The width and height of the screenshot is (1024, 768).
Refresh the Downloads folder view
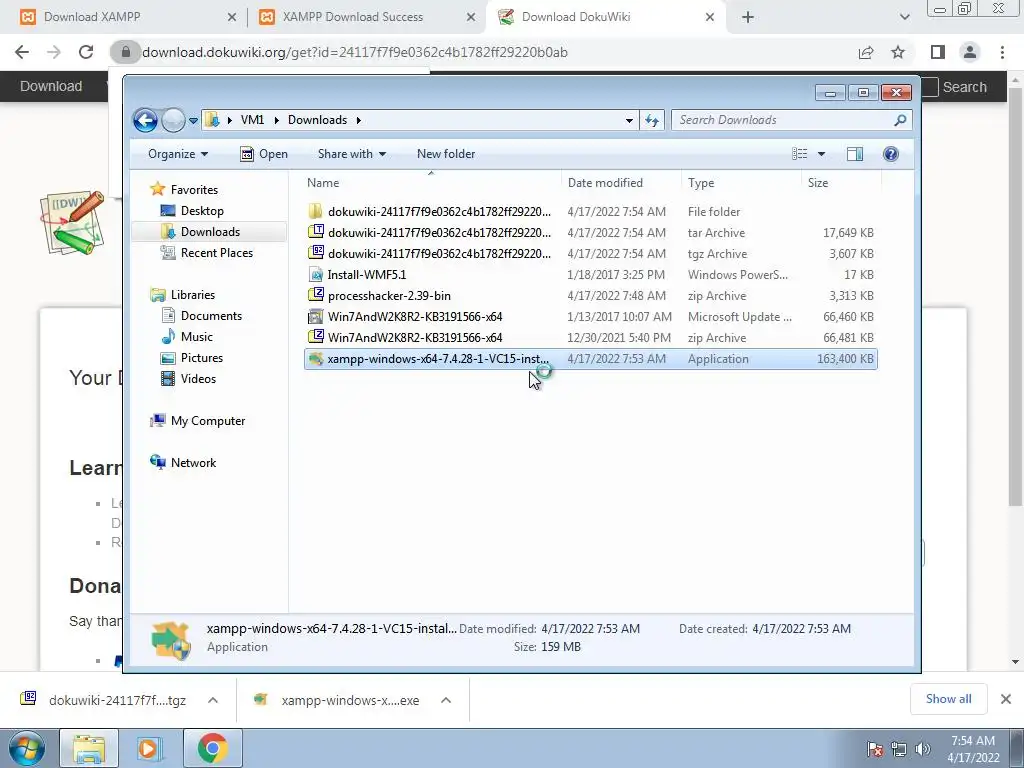coord(652,120)
